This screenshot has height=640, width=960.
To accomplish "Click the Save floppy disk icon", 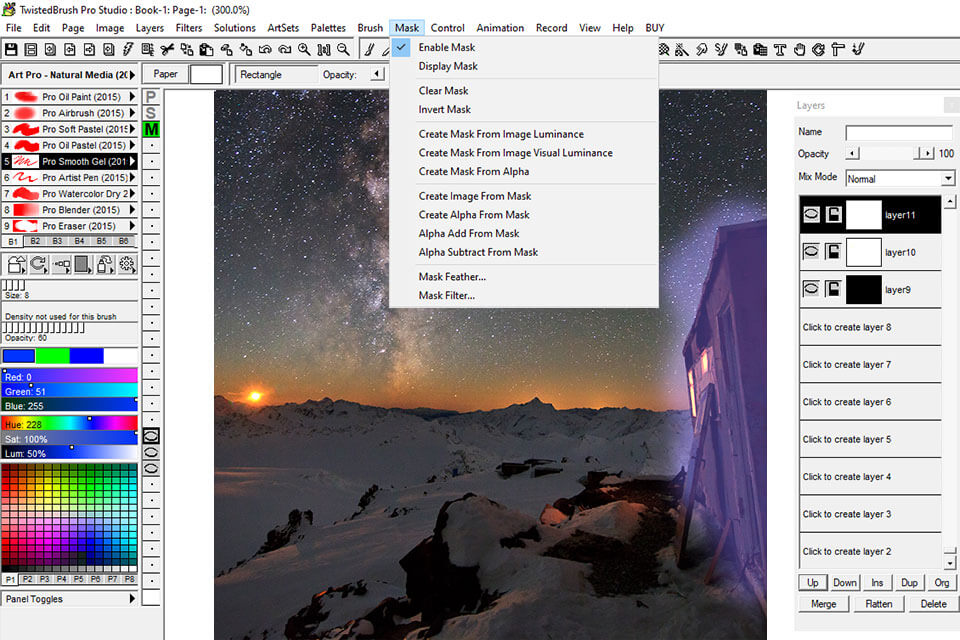I will (x=11, y=50).
